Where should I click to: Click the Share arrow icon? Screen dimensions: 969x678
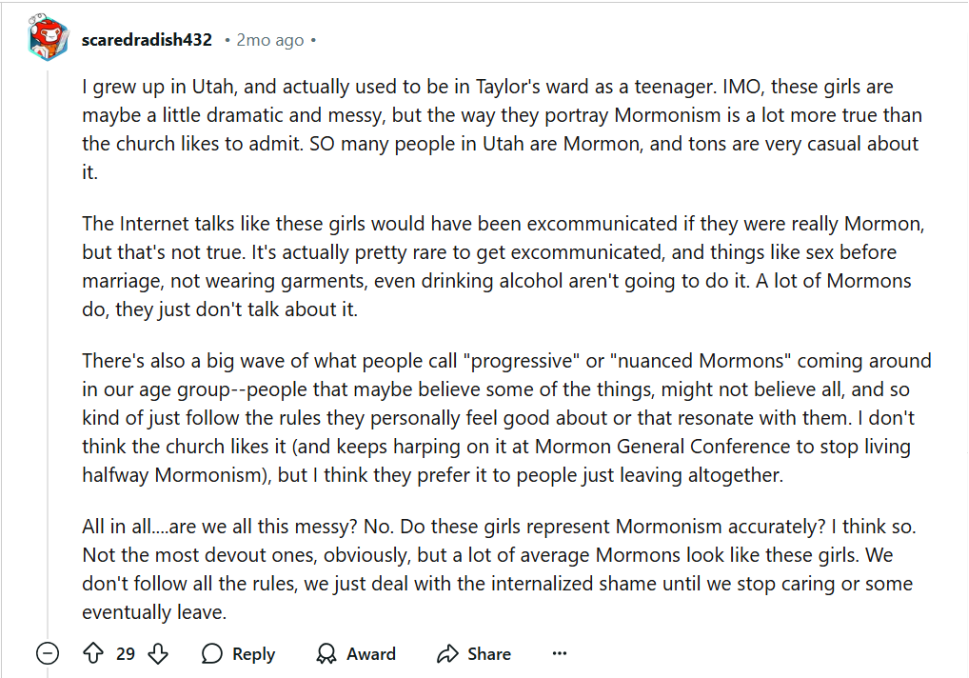pos(447,654)
